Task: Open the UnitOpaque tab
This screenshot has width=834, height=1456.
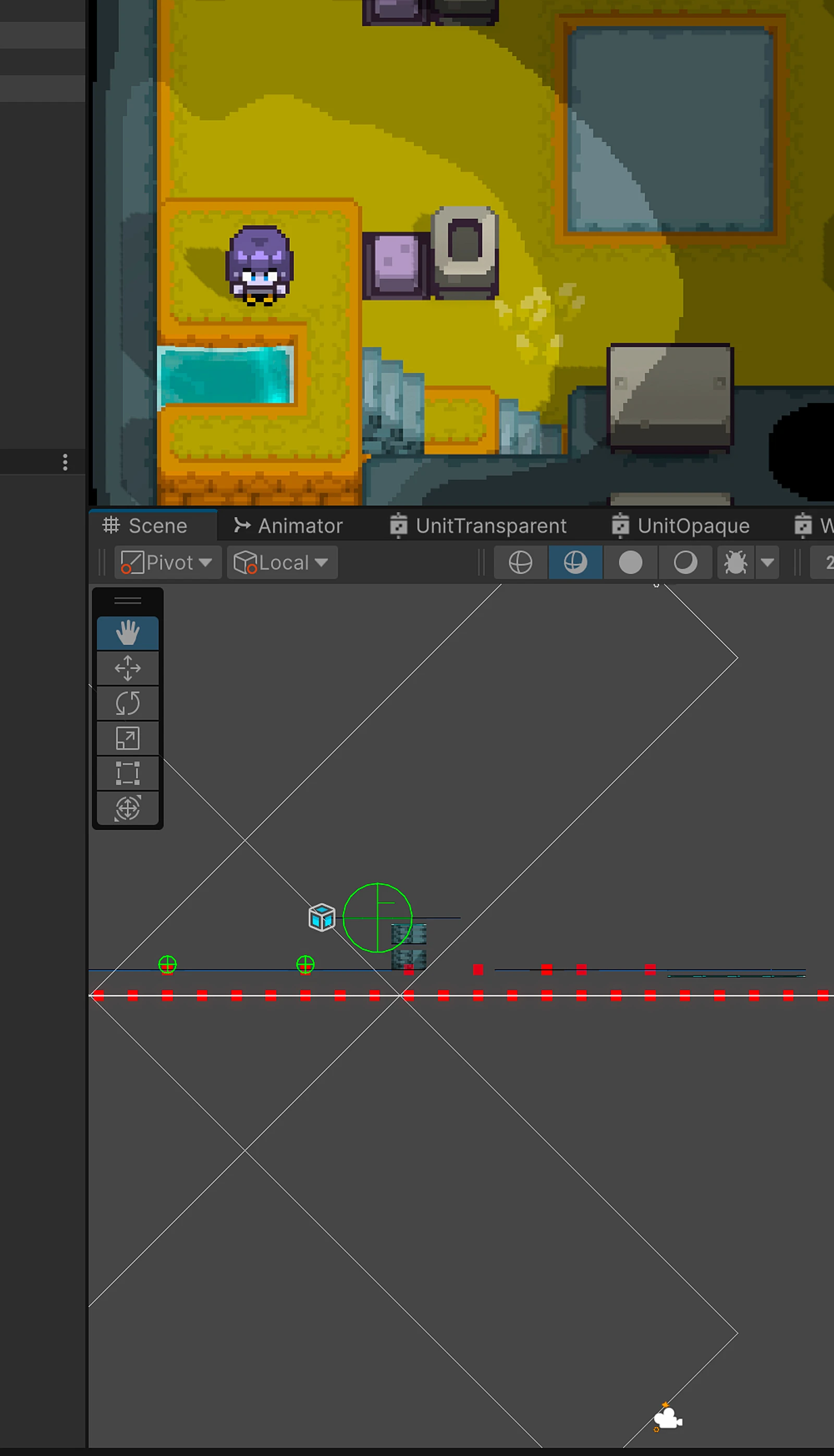Action: [681, 526]
